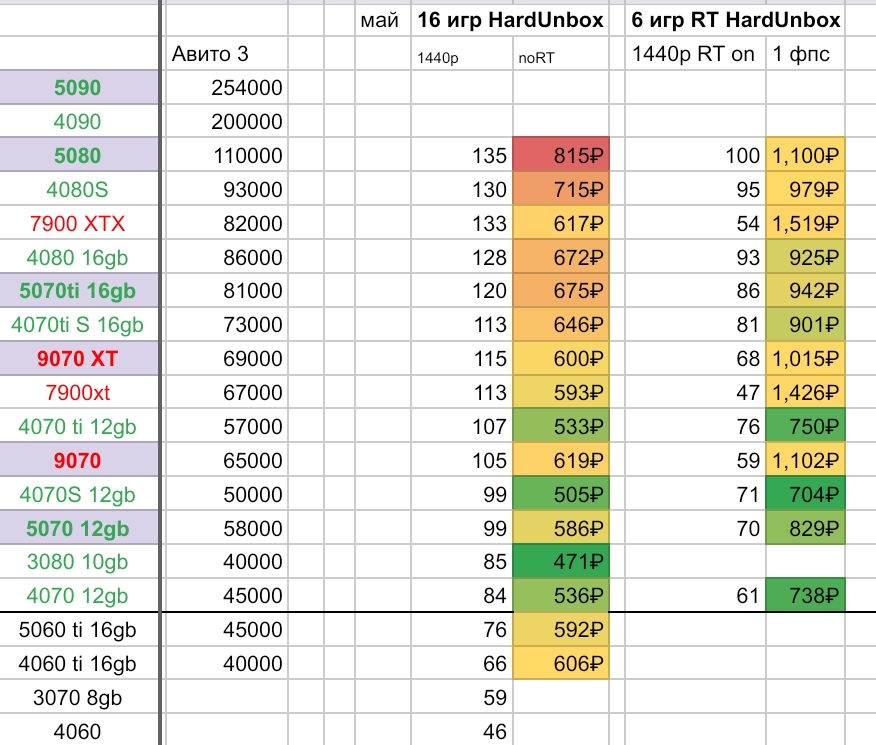Select the 4070S 12gb cell

pyautogui.click(x=79, y=494)
